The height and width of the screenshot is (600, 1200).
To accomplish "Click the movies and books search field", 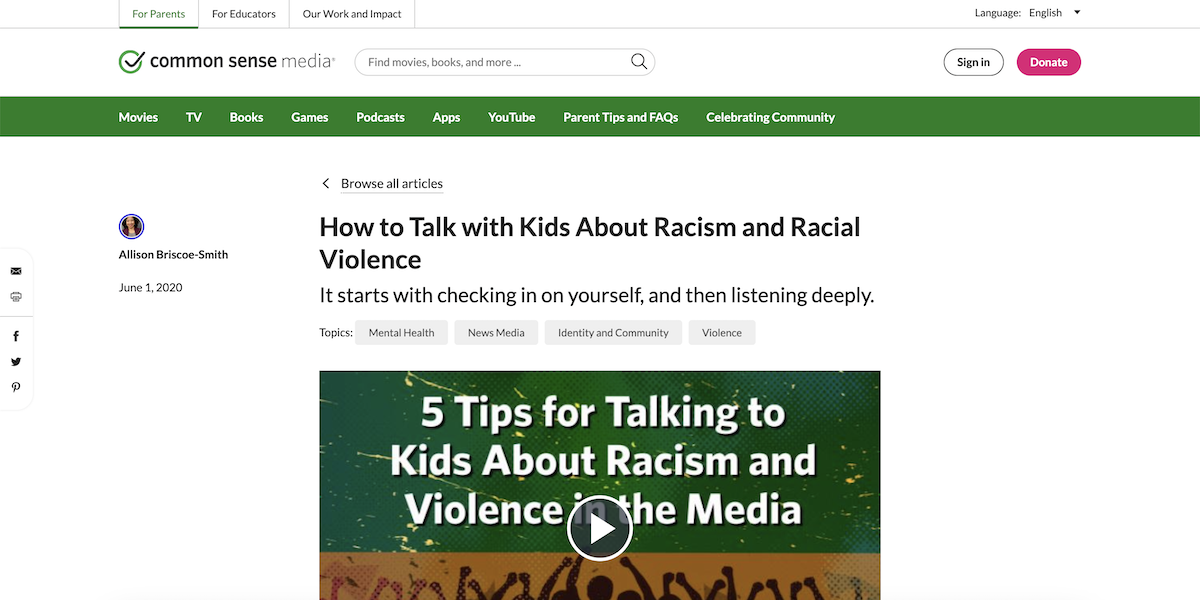I will tap(490, 61).
